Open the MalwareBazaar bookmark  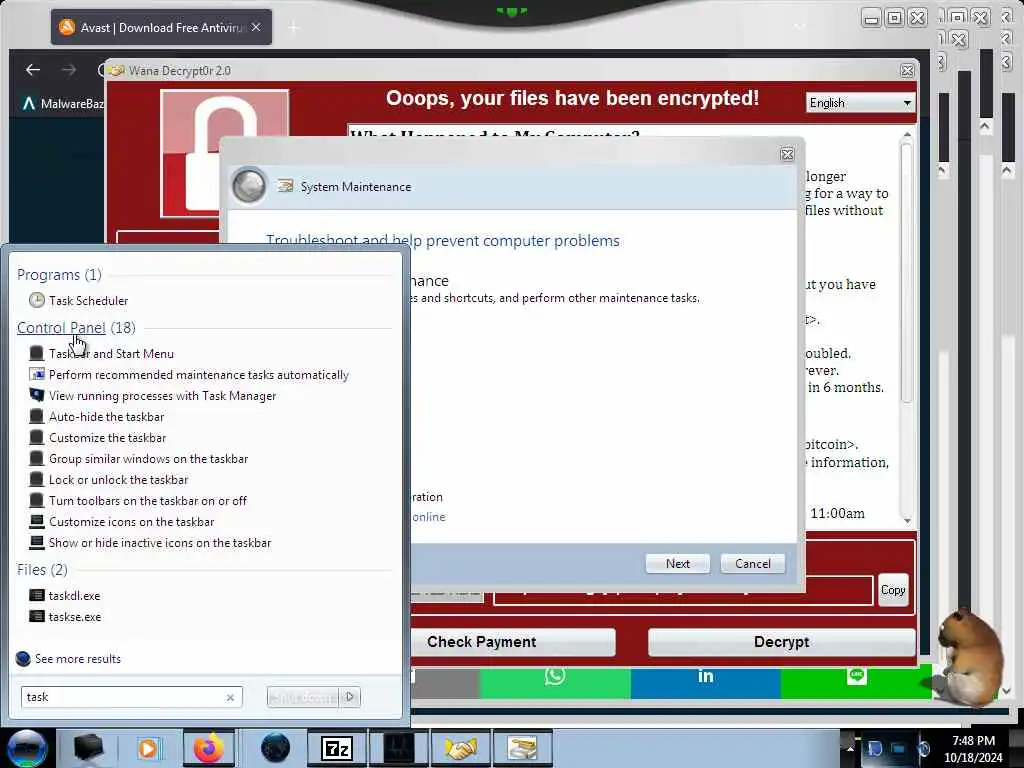64,103
